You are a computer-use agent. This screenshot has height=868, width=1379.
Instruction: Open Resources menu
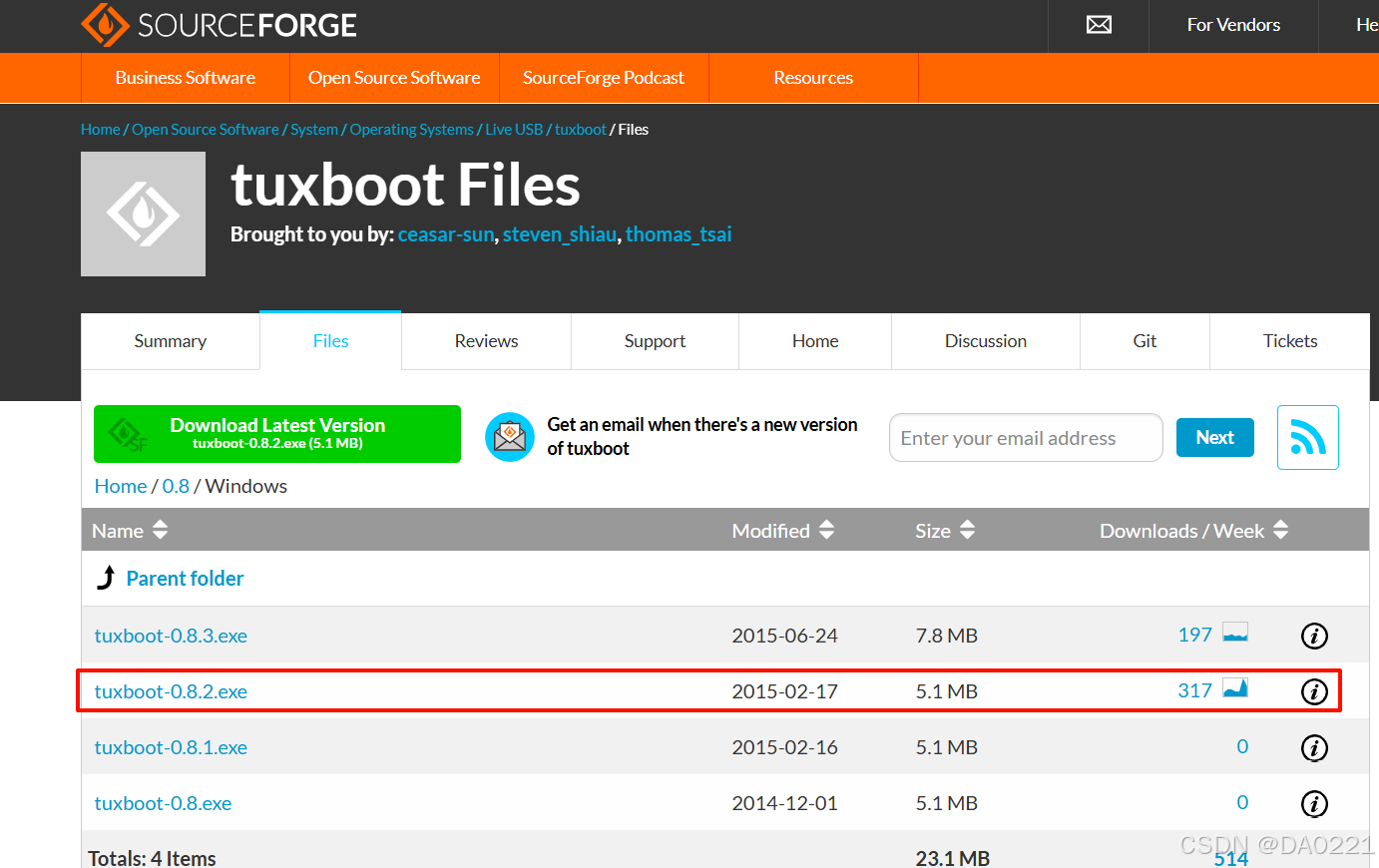(x=813, y=78)
